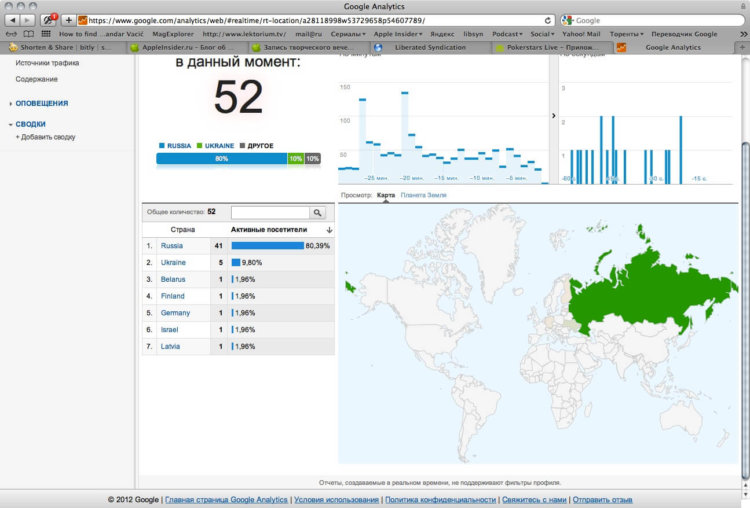Image resolution: width=750 pixels, height=508 pixels.
Task: Open the Top Sites grid icon
Action: click(46, 34)
